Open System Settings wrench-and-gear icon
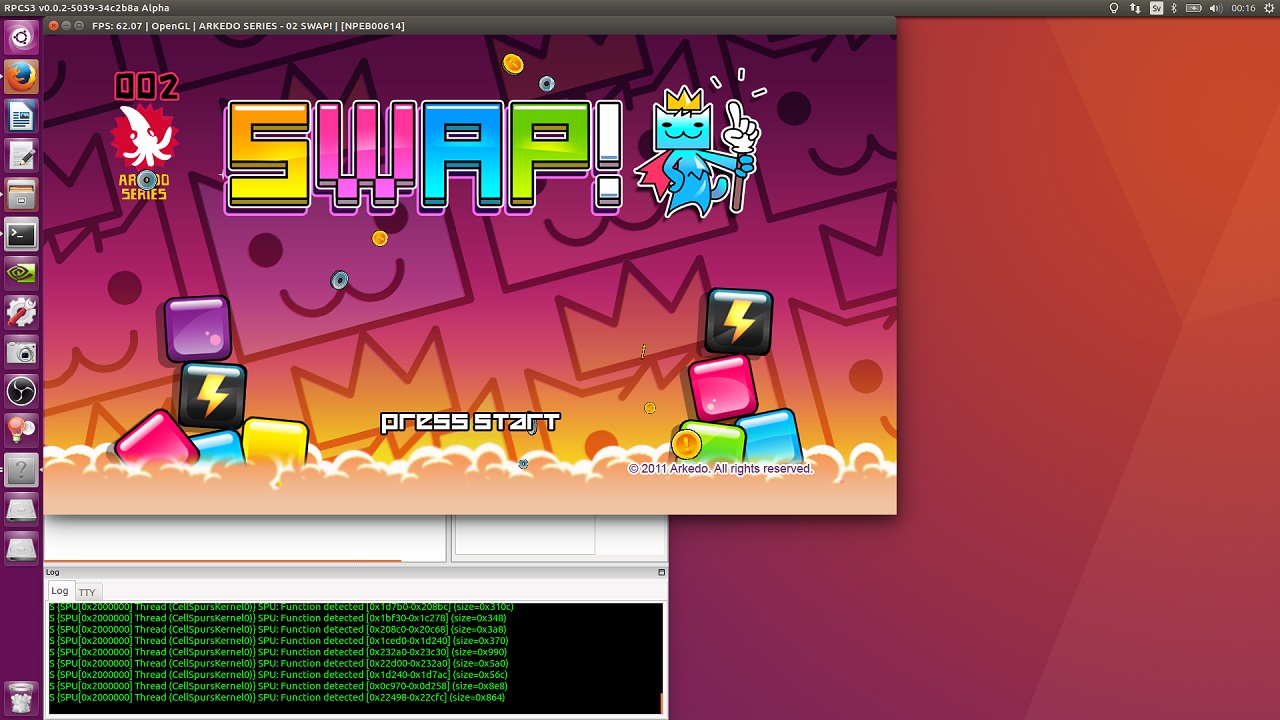This screenshot has width=1280, height=720. [x=21, y=312]
